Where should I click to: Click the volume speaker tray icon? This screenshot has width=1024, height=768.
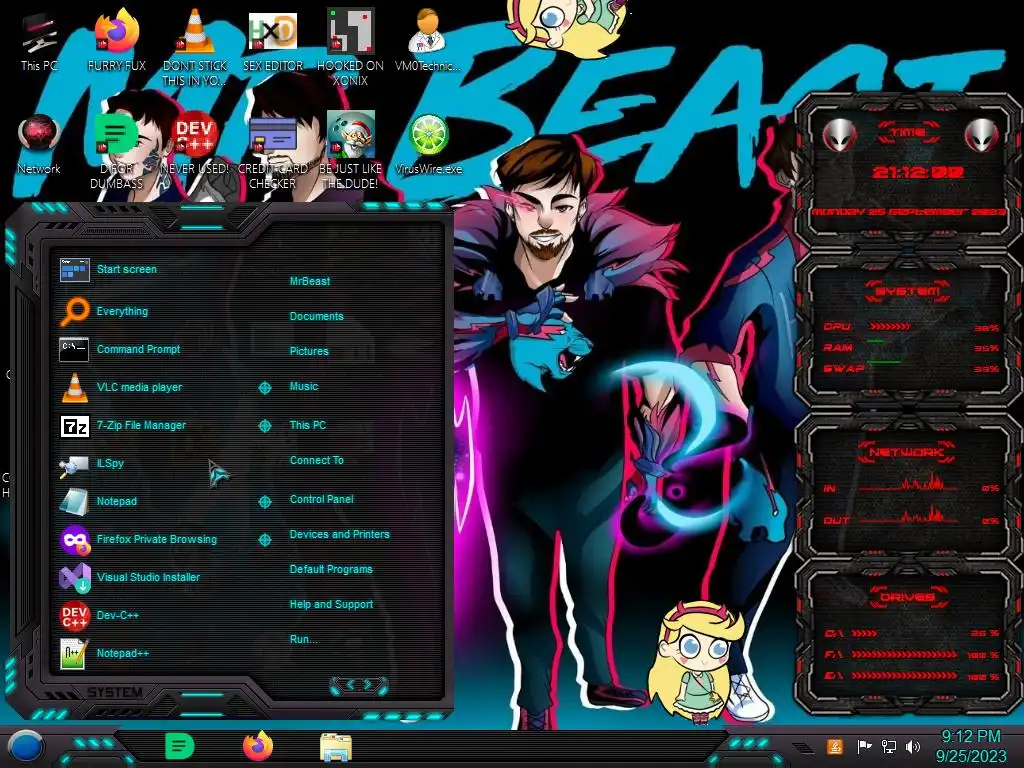(912, 746)
